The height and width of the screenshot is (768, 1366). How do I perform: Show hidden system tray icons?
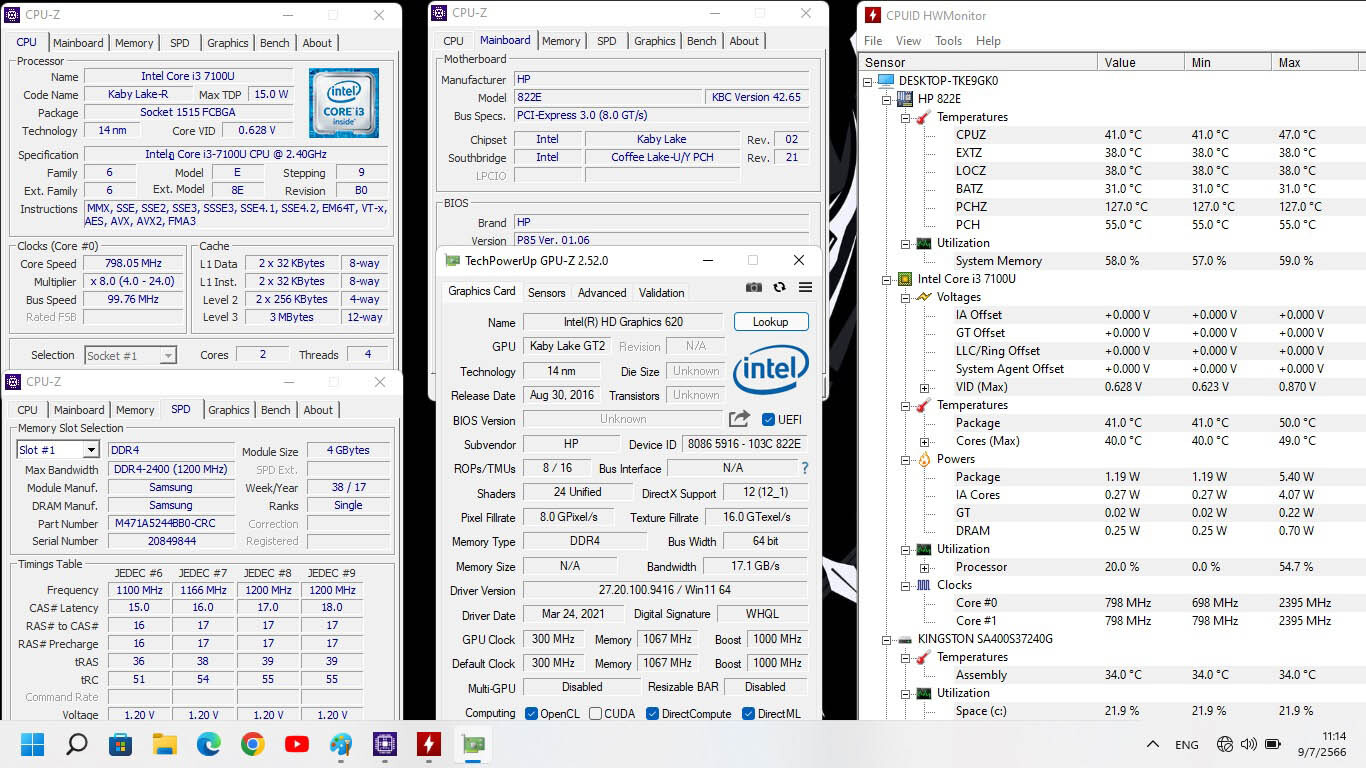1153,744
